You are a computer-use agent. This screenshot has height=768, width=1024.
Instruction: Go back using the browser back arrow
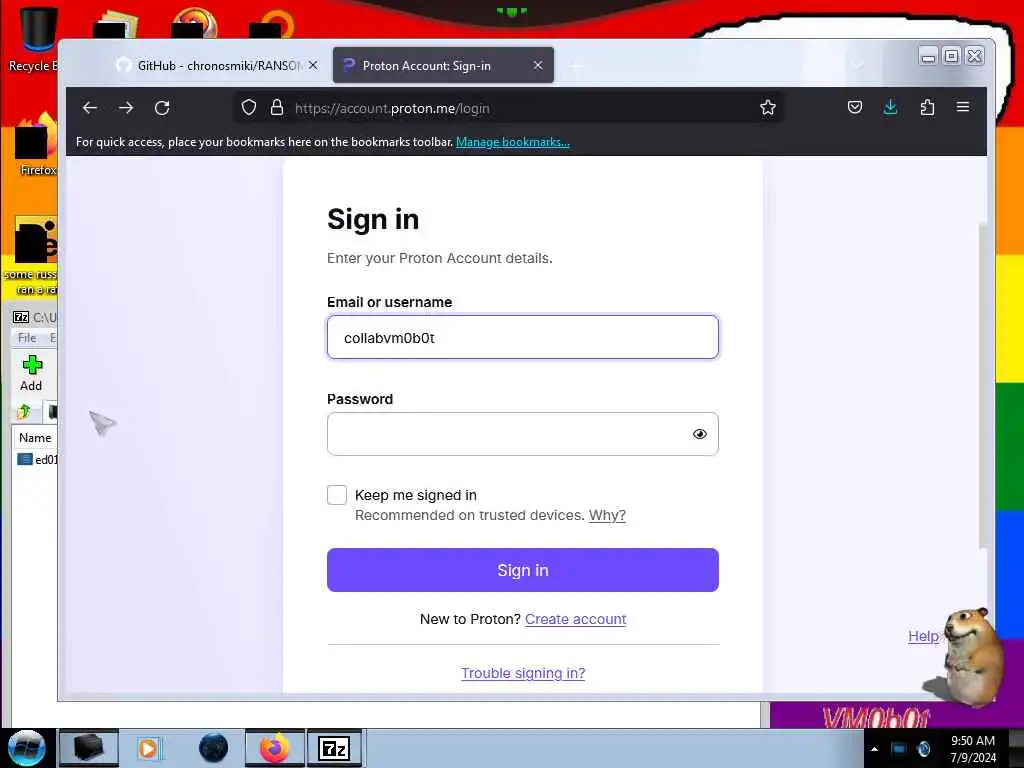click(90, 108)
